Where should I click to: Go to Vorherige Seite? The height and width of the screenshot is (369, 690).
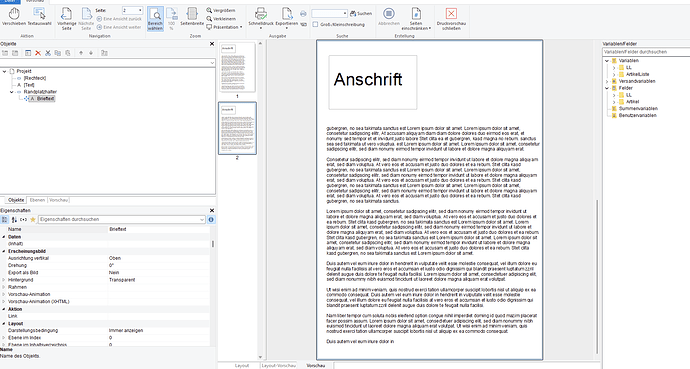coord(66,18)
